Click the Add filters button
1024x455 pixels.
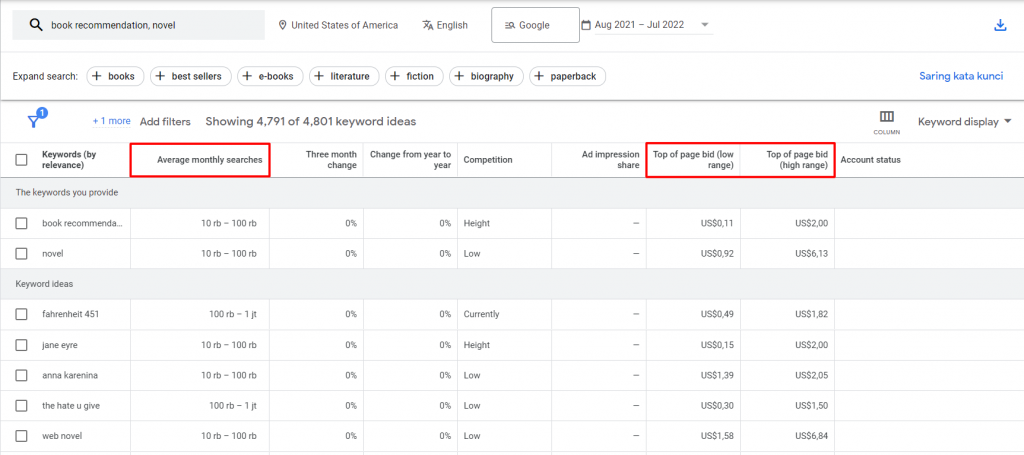(165, 122)
